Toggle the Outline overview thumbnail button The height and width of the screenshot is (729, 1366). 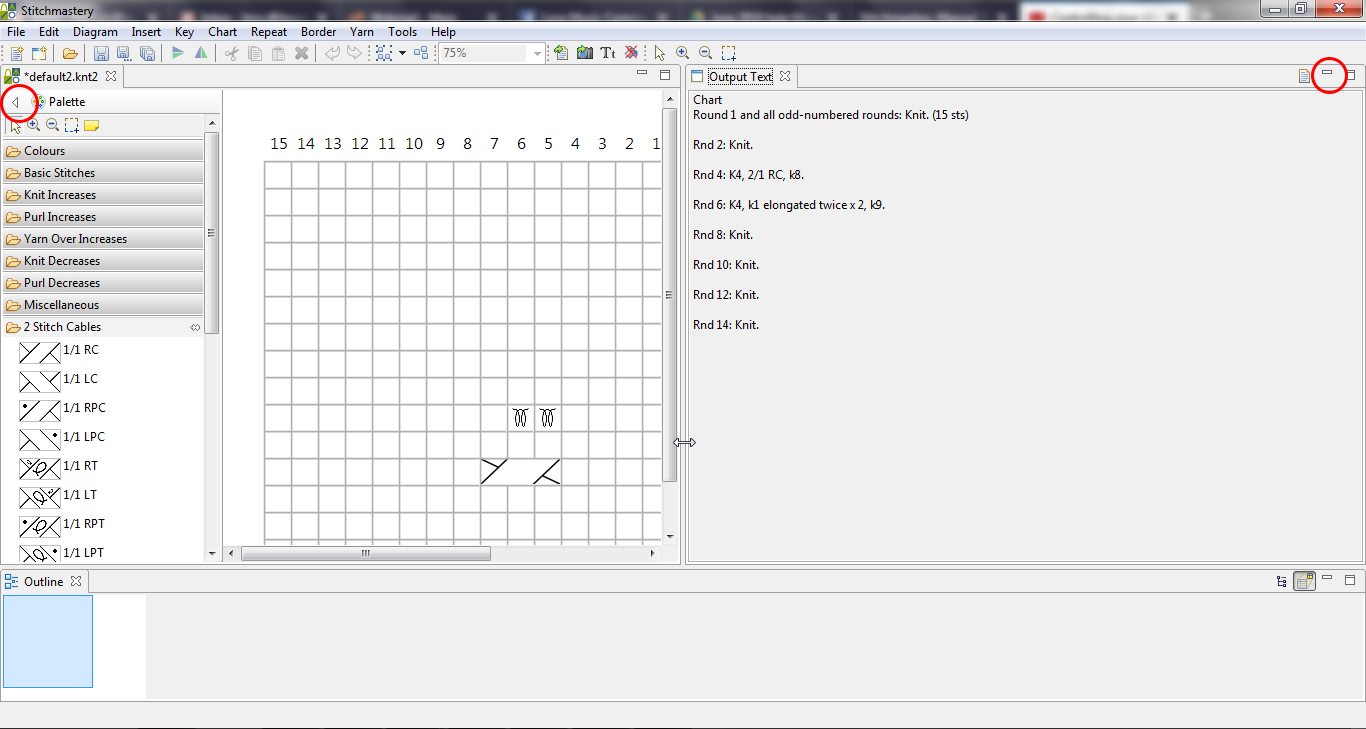[x=1304, y=581]
